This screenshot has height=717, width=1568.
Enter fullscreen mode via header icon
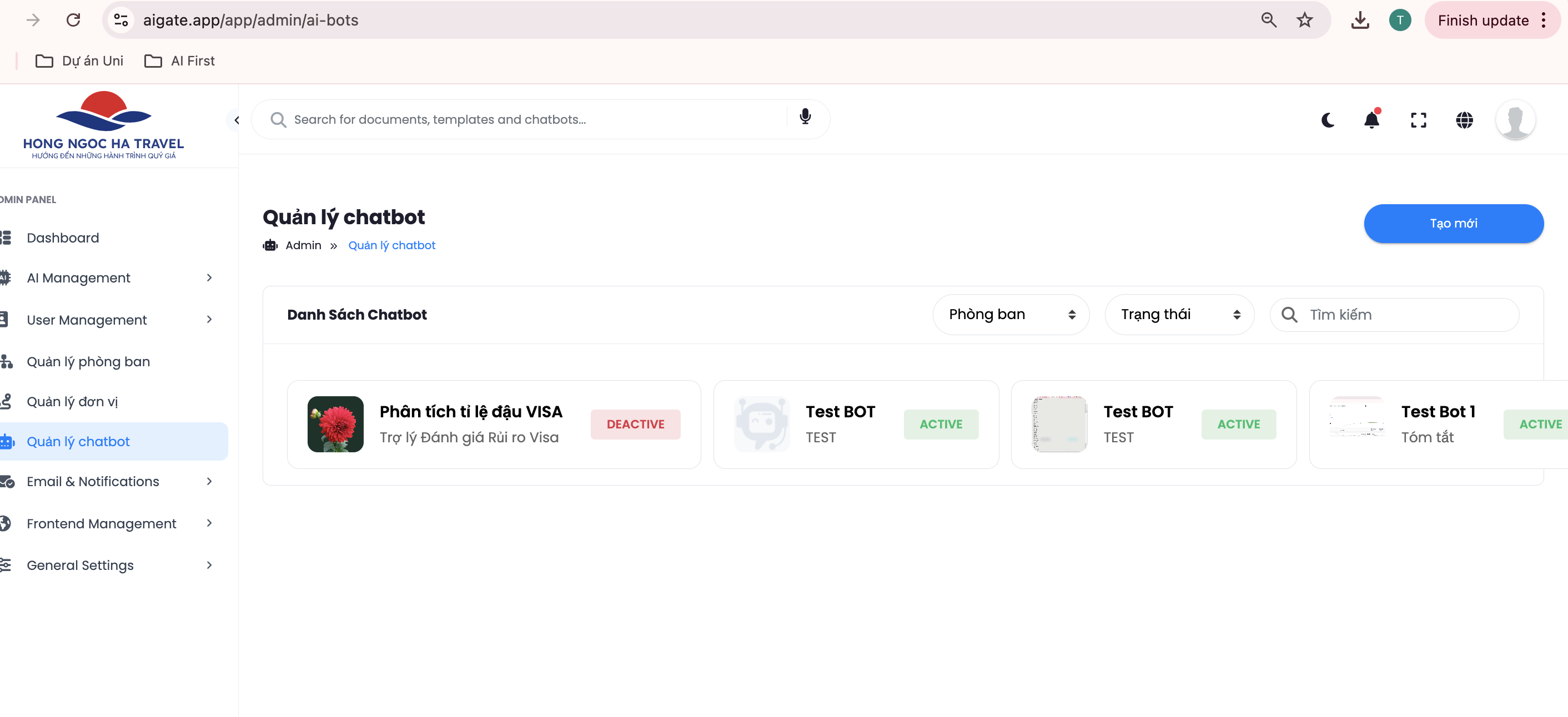click(x=1418, y=120)
